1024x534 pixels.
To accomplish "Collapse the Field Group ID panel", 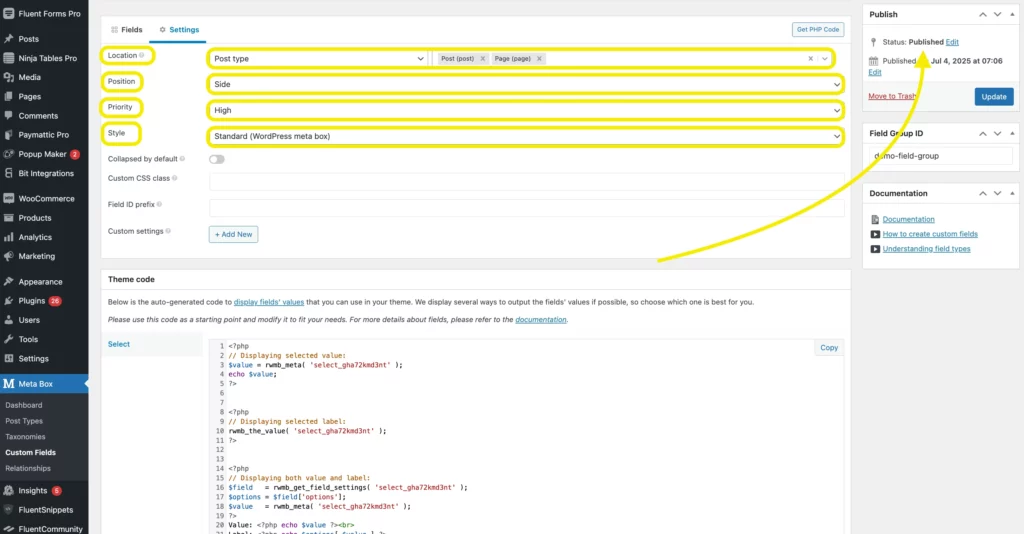I will pyautogui.click(x=1012, y=133).
